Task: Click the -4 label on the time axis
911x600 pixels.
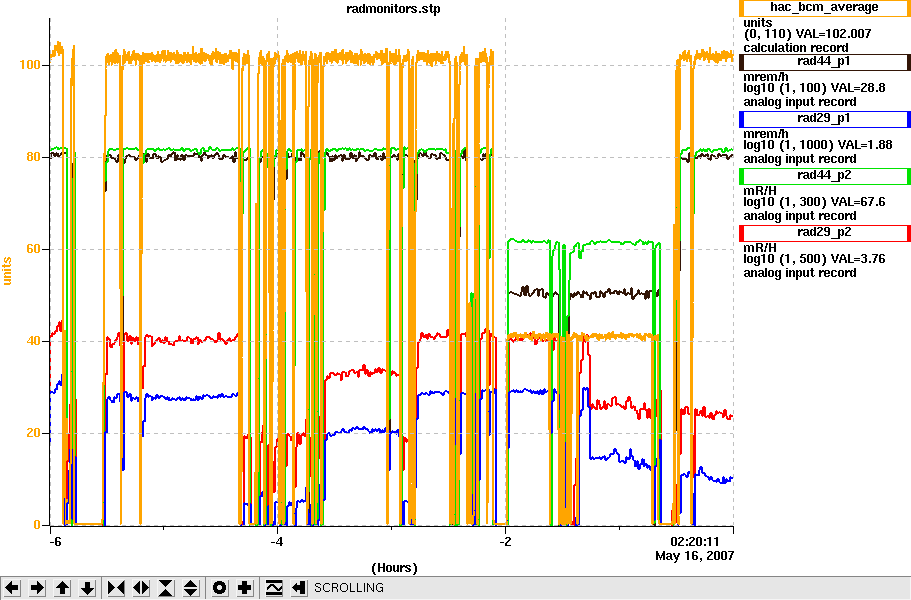Action: (278, 542)
